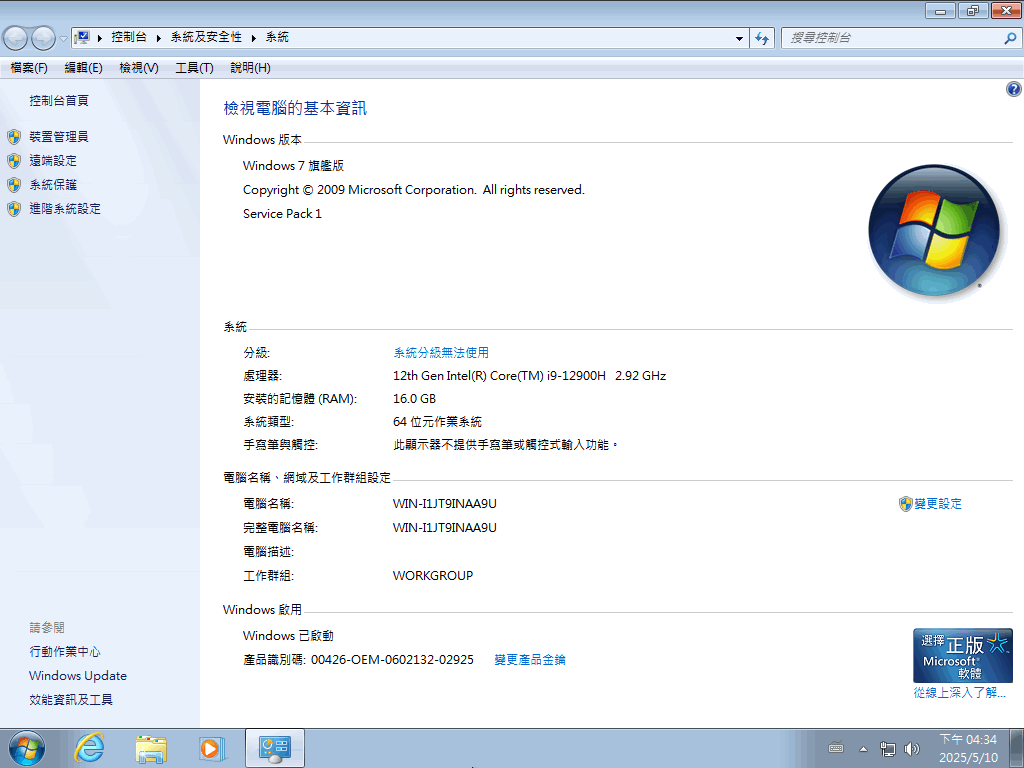Image resolution: width=1024 pixels, height=768 pixels.
Task: Open Windows Explorer folder from the taskbar
Action: tap(150, 748)
